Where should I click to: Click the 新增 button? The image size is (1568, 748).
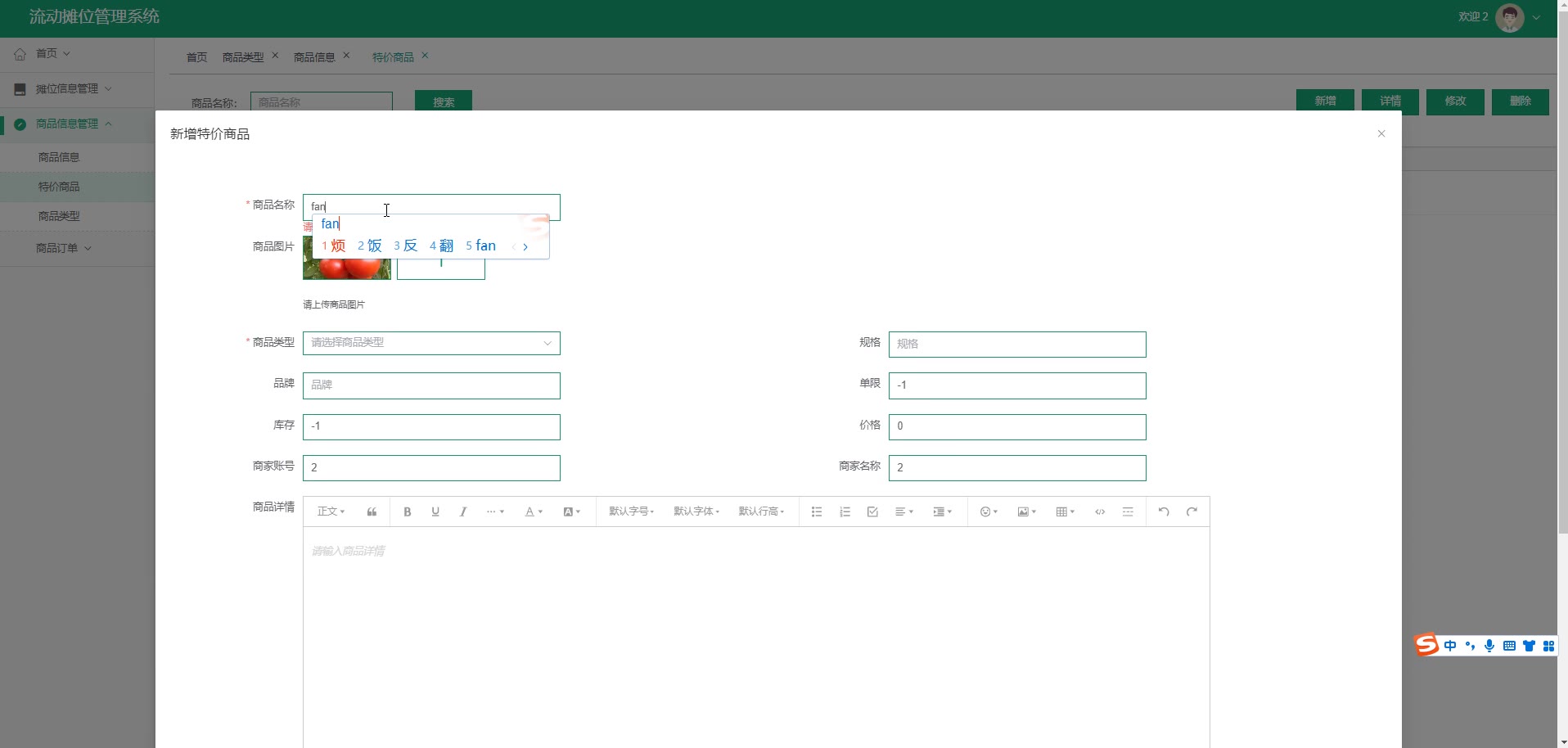[1325, 101]
